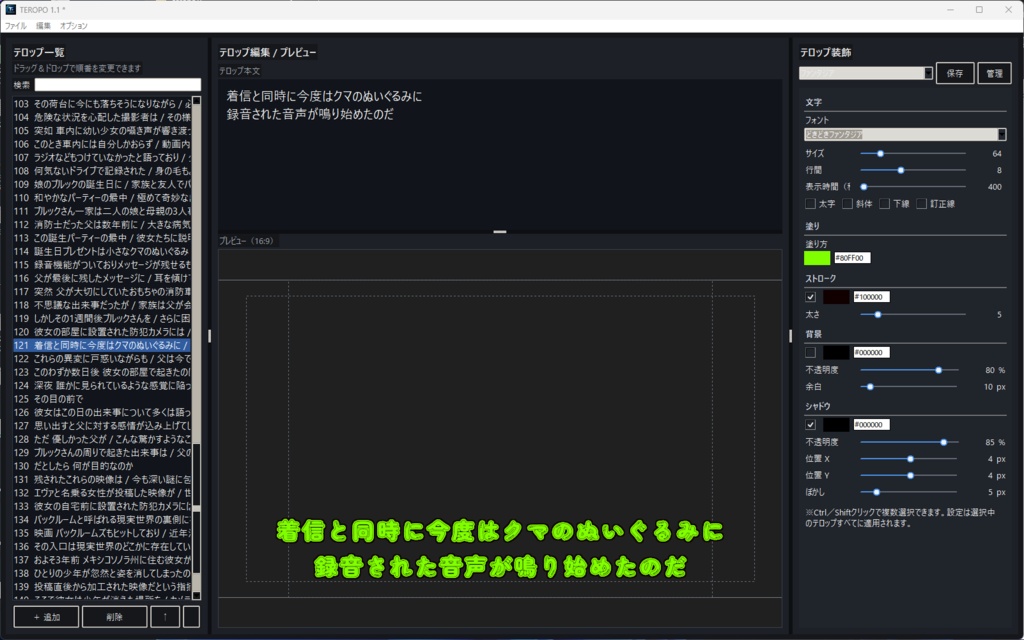Select row 103 その荷台に今にも落ちそうになりながら
Screen dimensions: 1024x640
point(103,104)
